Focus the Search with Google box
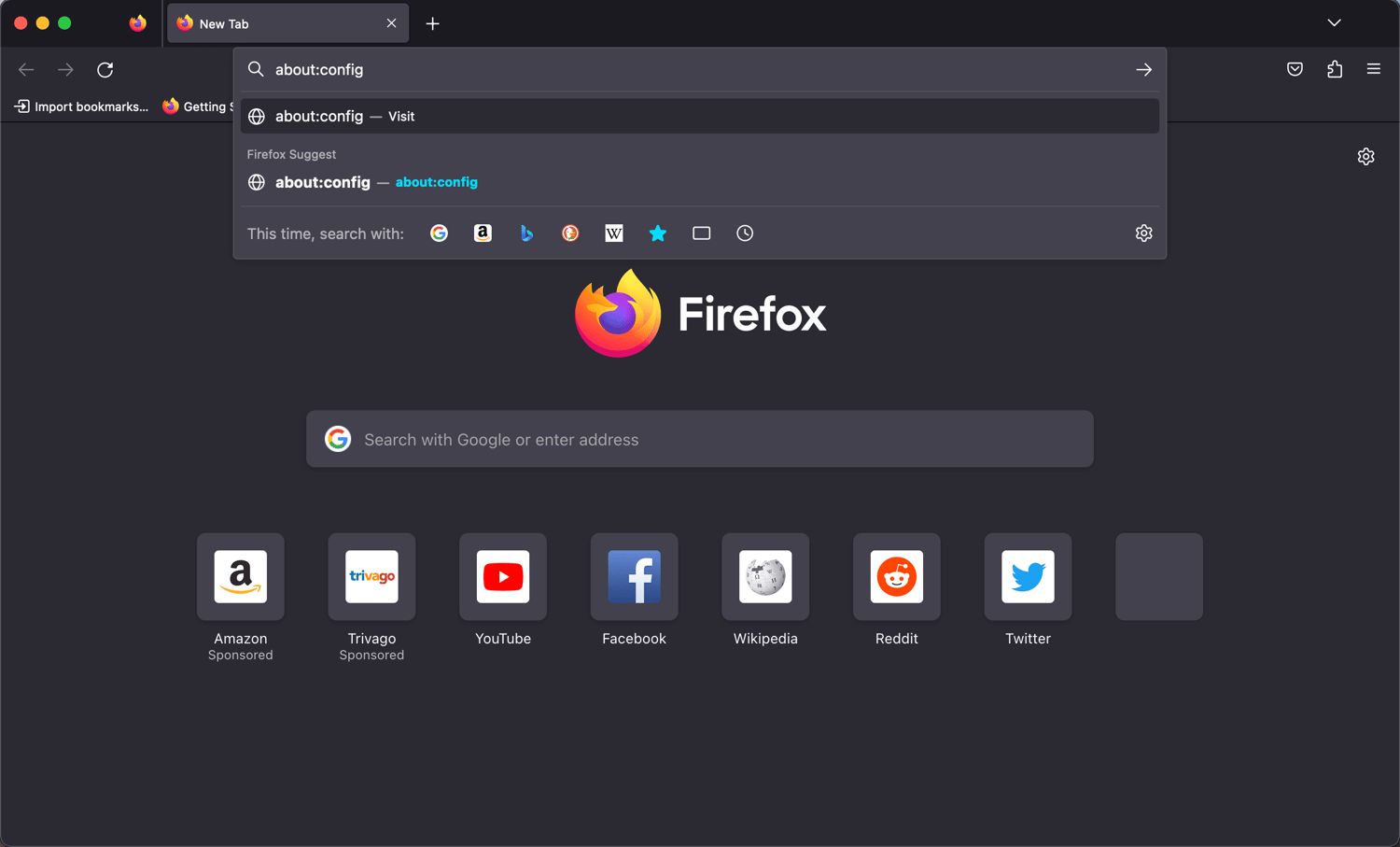The width and height of the screenshot is (1400, 847). point(700,439)
